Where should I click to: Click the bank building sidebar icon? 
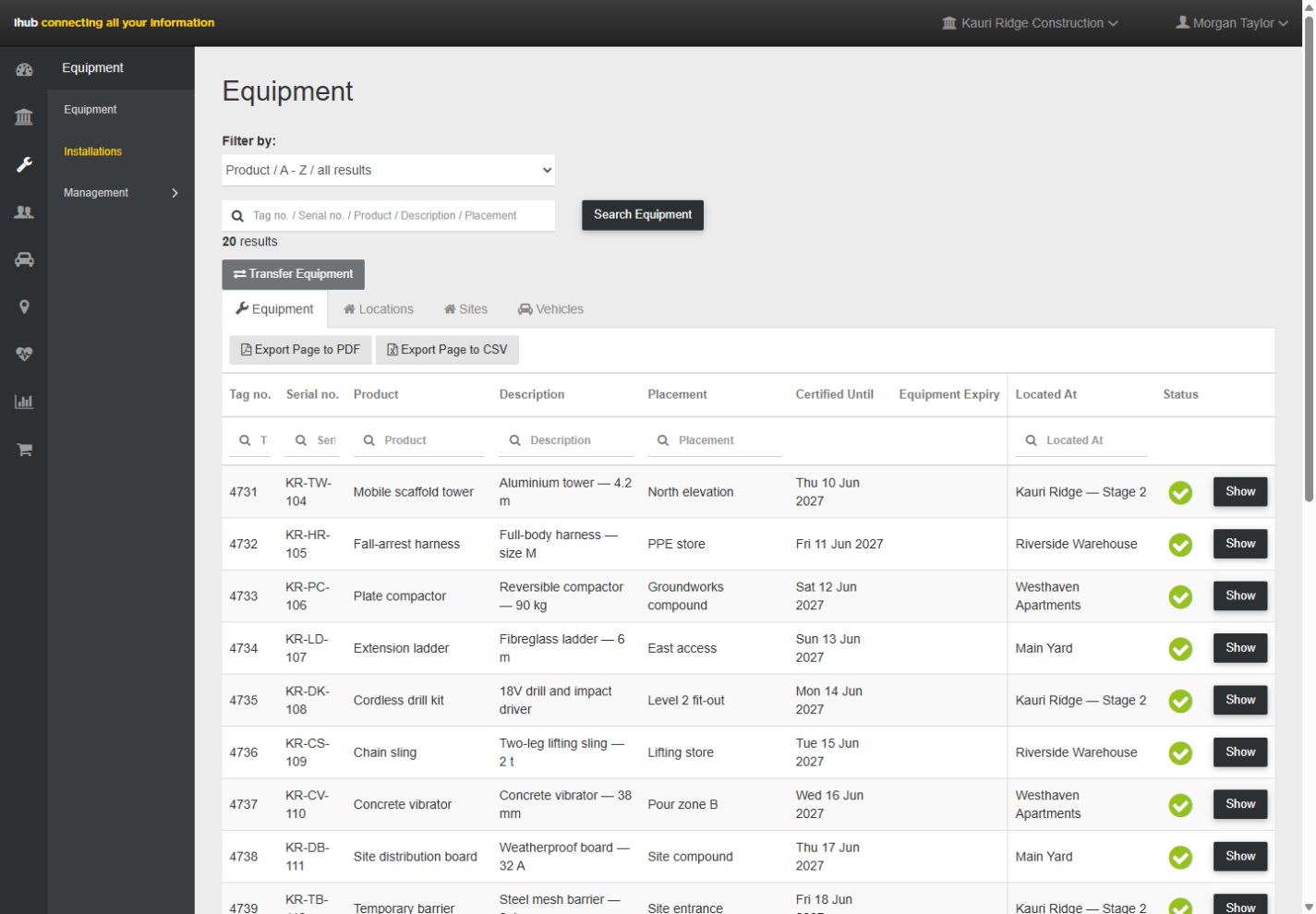pos(24,116)
